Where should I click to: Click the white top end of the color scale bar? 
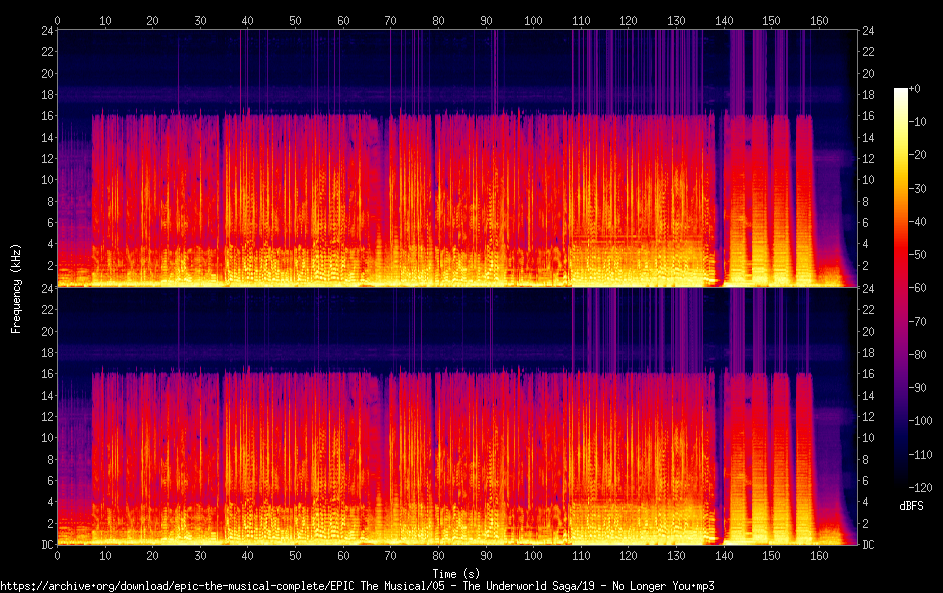tap(901, 92)
